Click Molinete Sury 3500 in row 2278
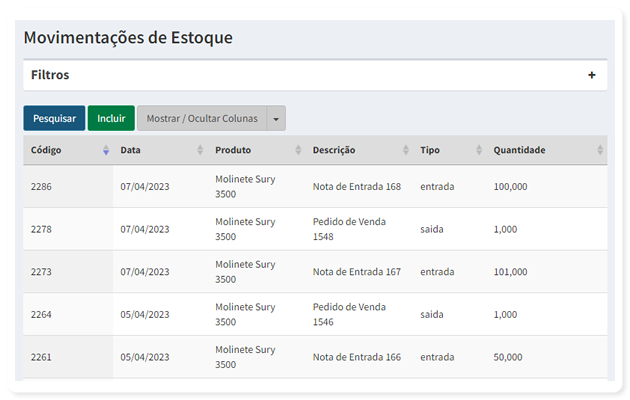The width and height of the screenshot is (630, 400). coord(245,229)
